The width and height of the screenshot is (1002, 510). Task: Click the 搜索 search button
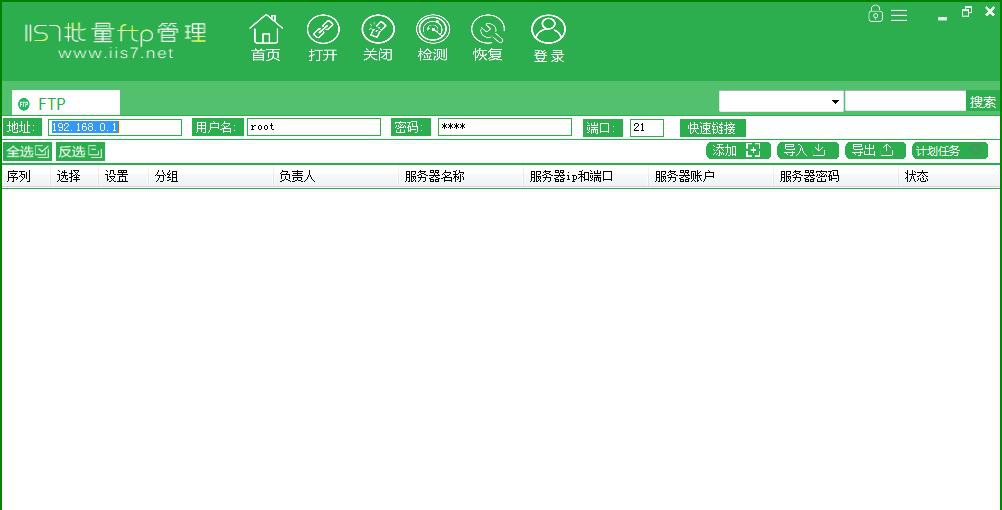coord(983,102)
